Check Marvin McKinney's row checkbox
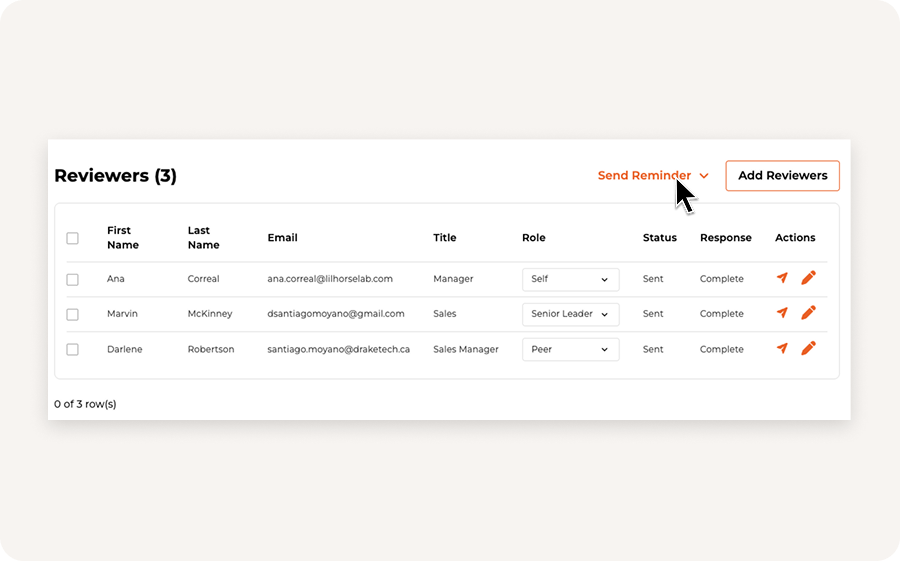This screenshot has width=900, height=561. (x=72, y=315)
